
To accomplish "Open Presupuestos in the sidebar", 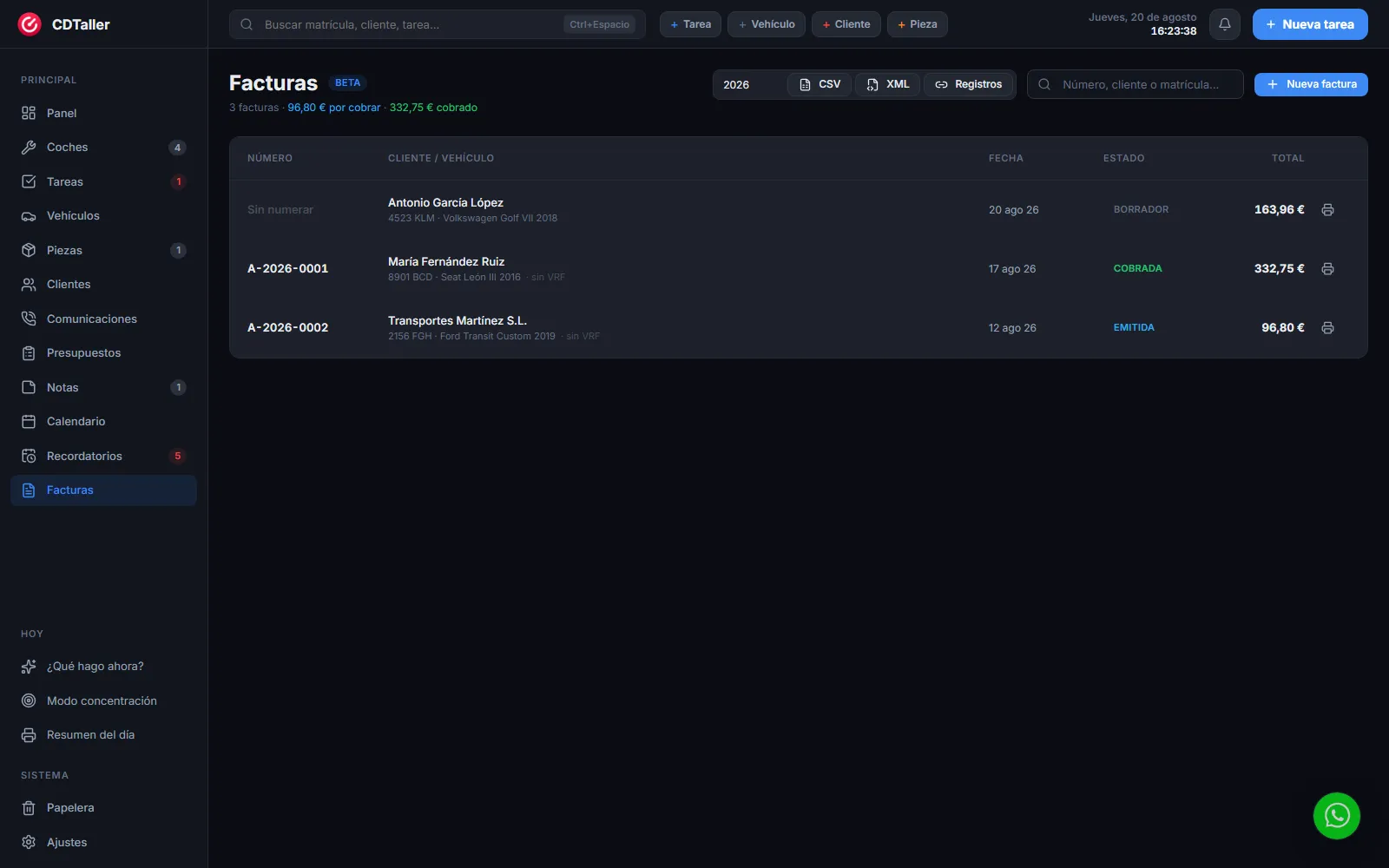I will tap(103, 353).
